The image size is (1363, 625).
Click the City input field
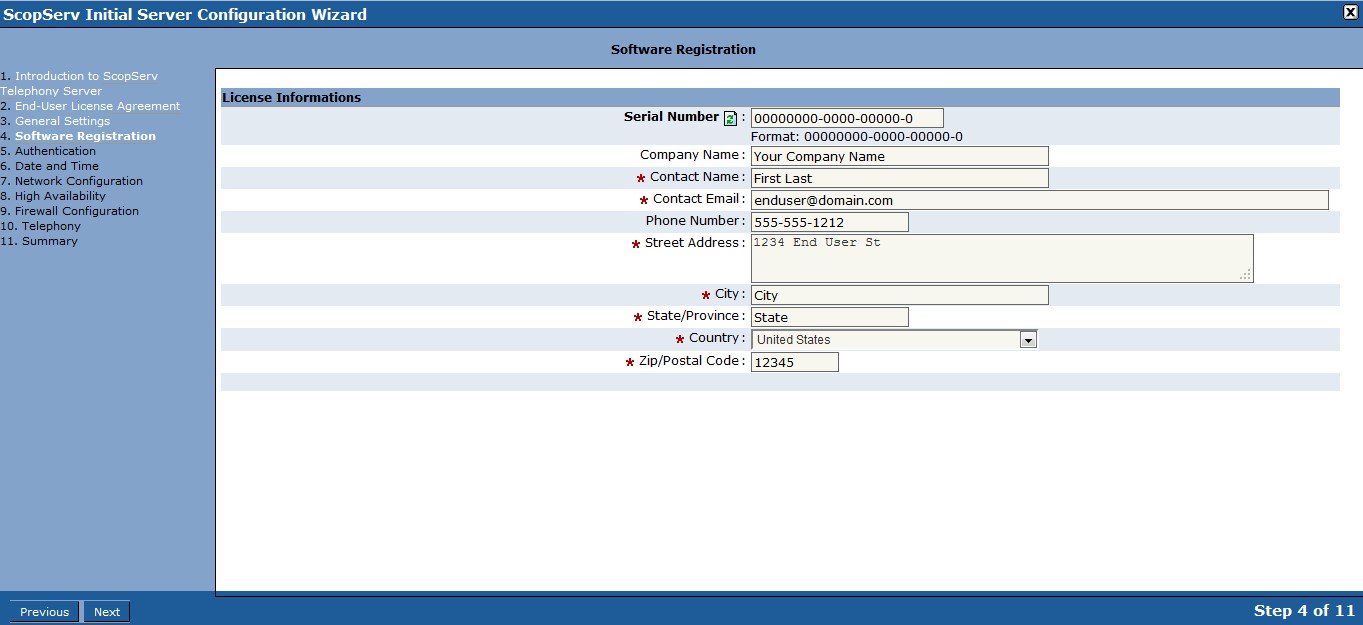[x=900, y=295]
